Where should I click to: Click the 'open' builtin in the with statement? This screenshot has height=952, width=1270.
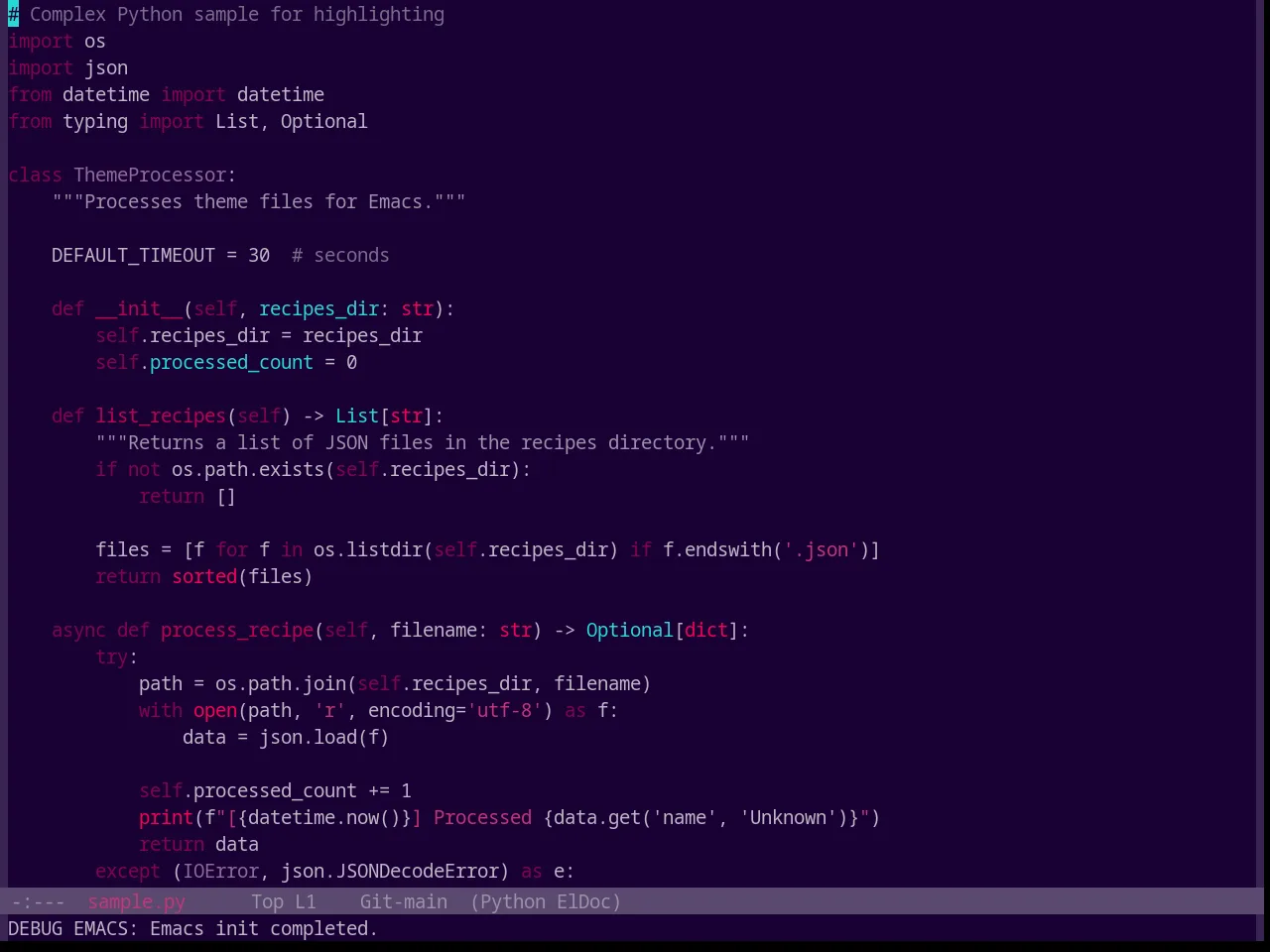[x=215, y=710]
